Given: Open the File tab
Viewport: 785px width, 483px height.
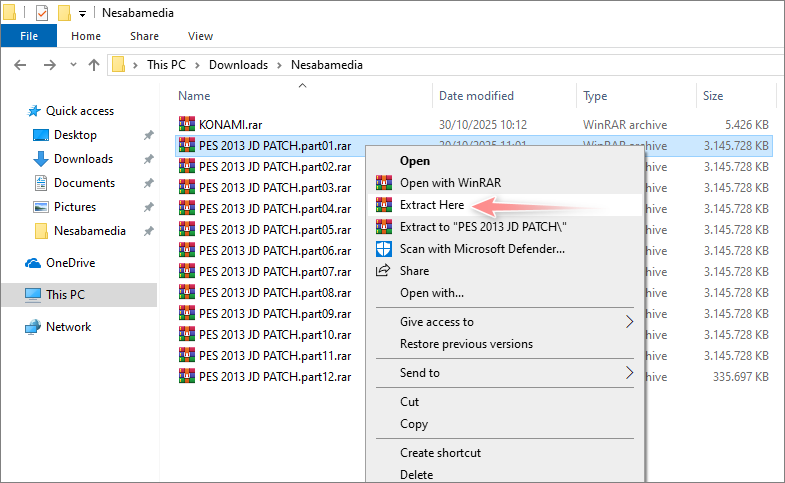Looking at the screenshot, I should click(29, 36).
